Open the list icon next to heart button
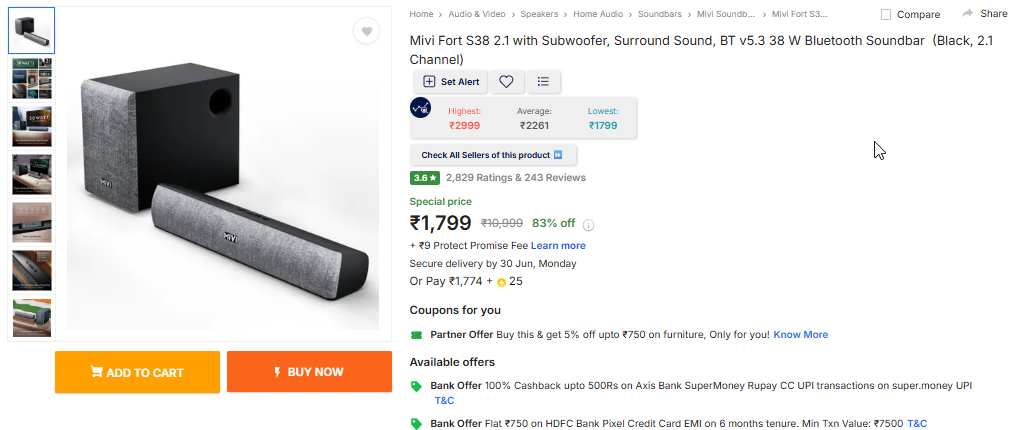This screenshot has height=430, width=1015. pos(543,82)
